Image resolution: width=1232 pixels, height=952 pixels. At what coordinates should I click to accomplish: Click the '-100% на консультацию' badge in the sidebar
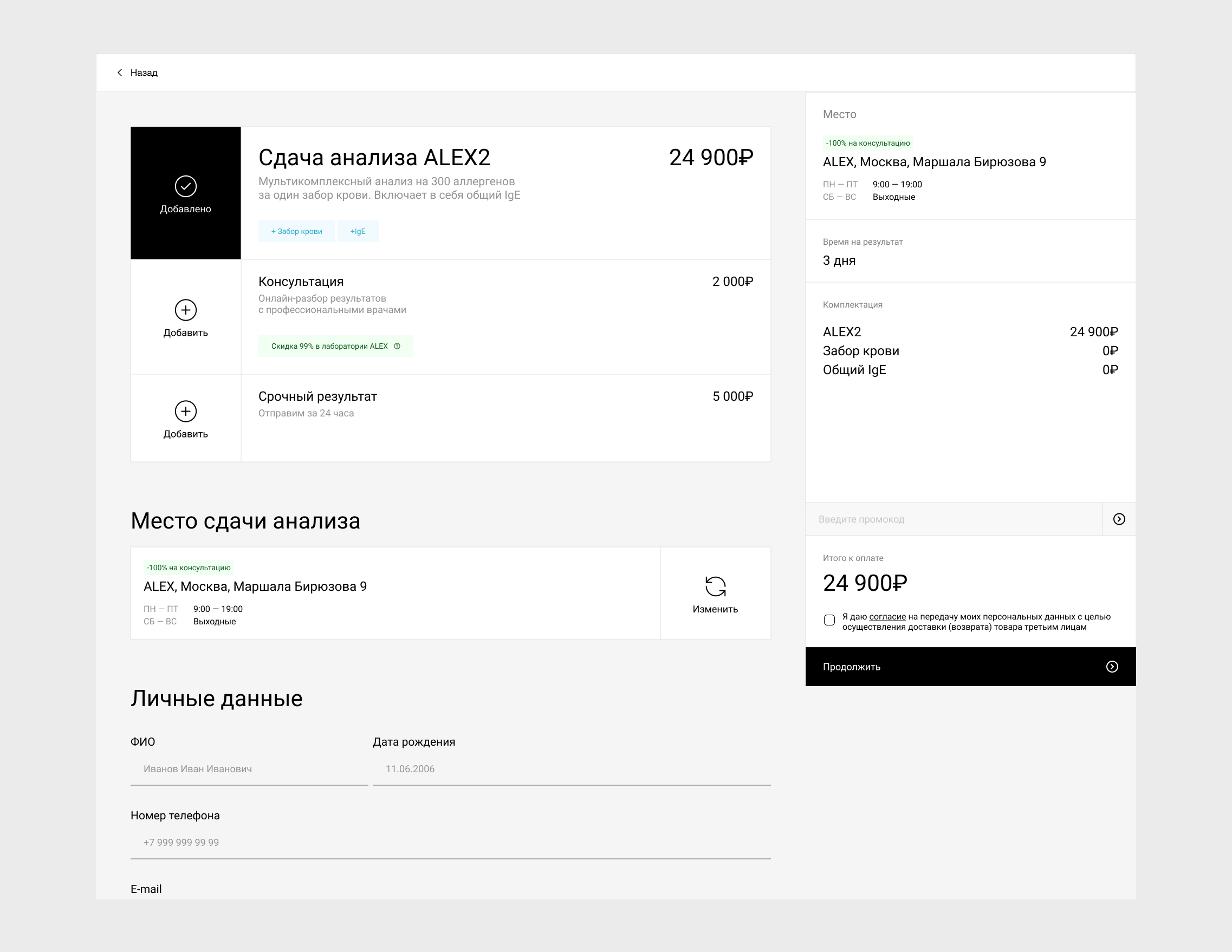click(x=867, y=144)
